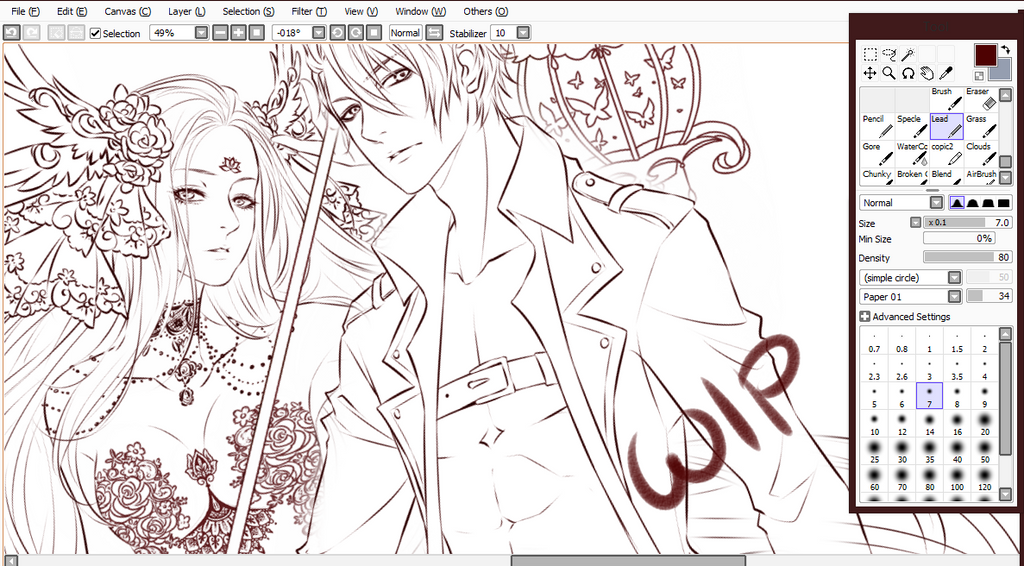Open the Canvas menu
Image resolution: width=1024 pixels, height=566 pixels.
[x=127, y=11]
